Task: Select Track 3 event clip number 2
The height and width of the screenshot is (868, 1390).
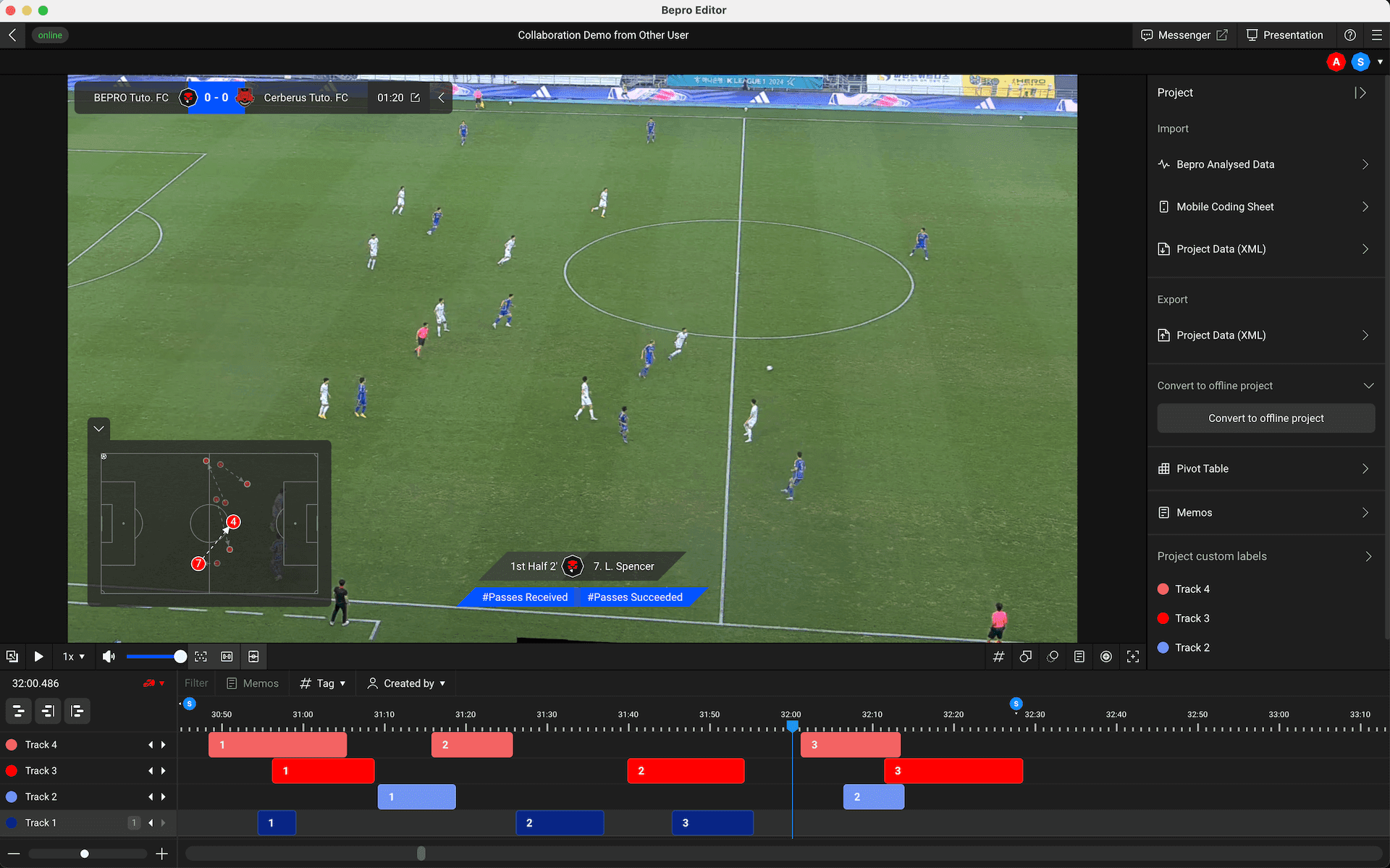Action: point(685,771)
